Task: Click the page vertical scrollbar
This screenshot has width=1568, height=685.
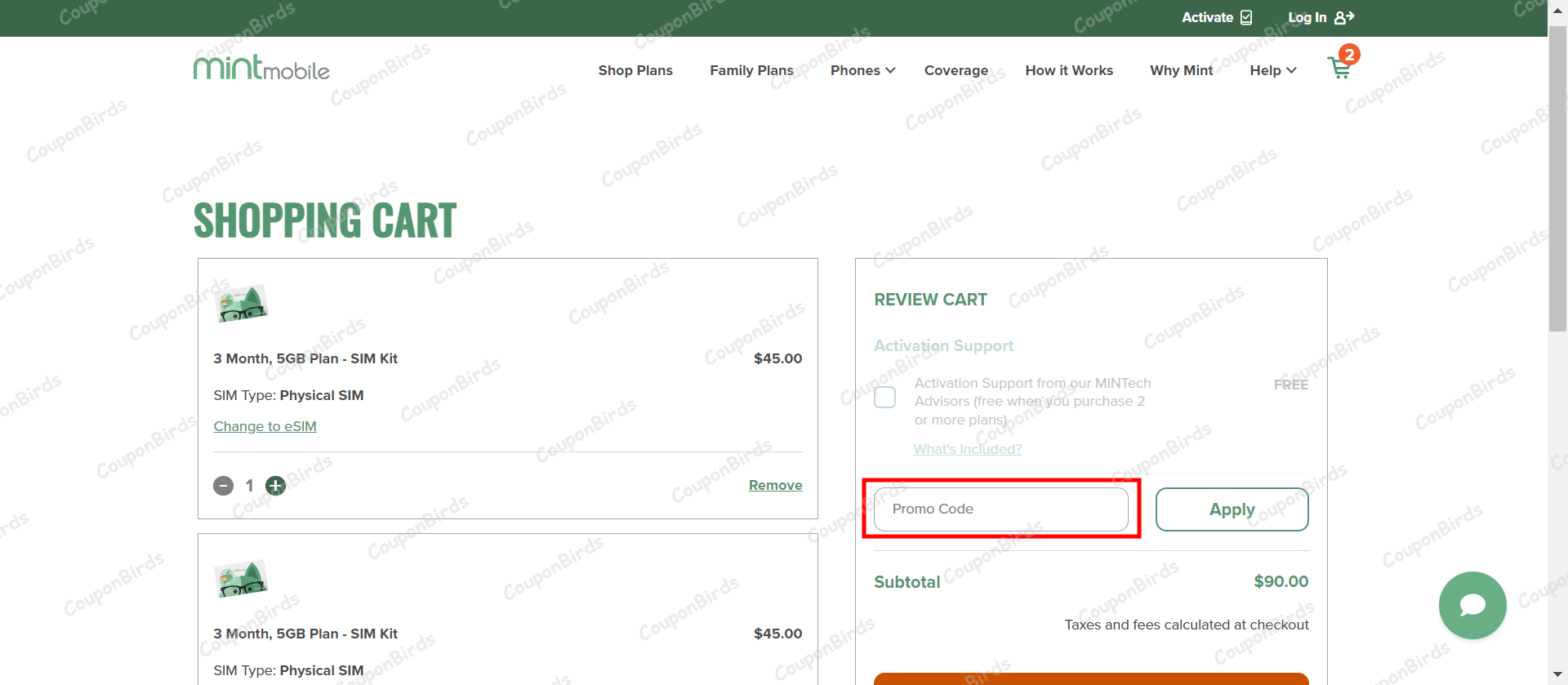Action: click(1557, 180)
